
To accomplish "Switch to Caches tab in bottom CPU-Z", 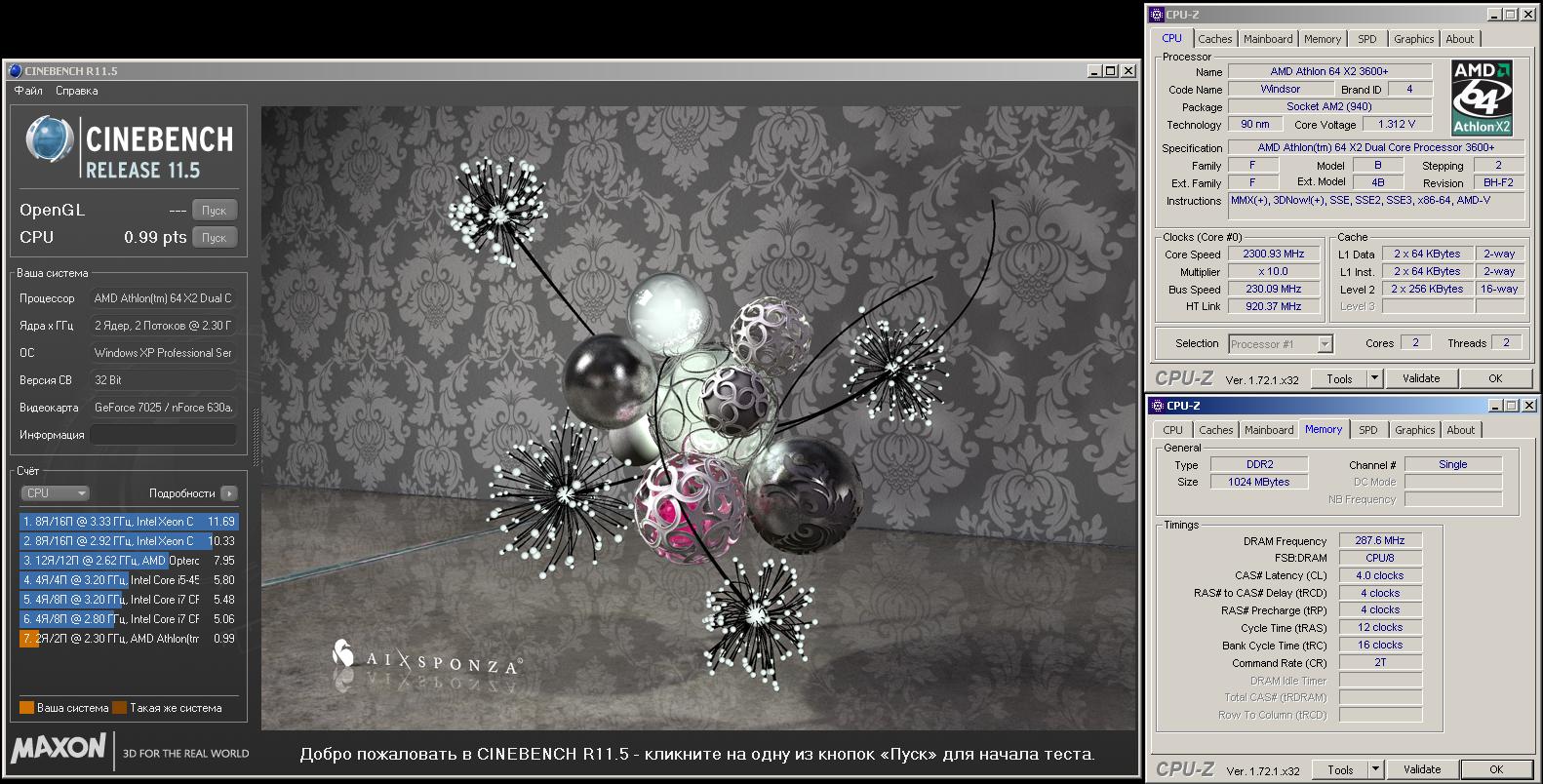I will pyautogui.click(x=1216, y=430).
